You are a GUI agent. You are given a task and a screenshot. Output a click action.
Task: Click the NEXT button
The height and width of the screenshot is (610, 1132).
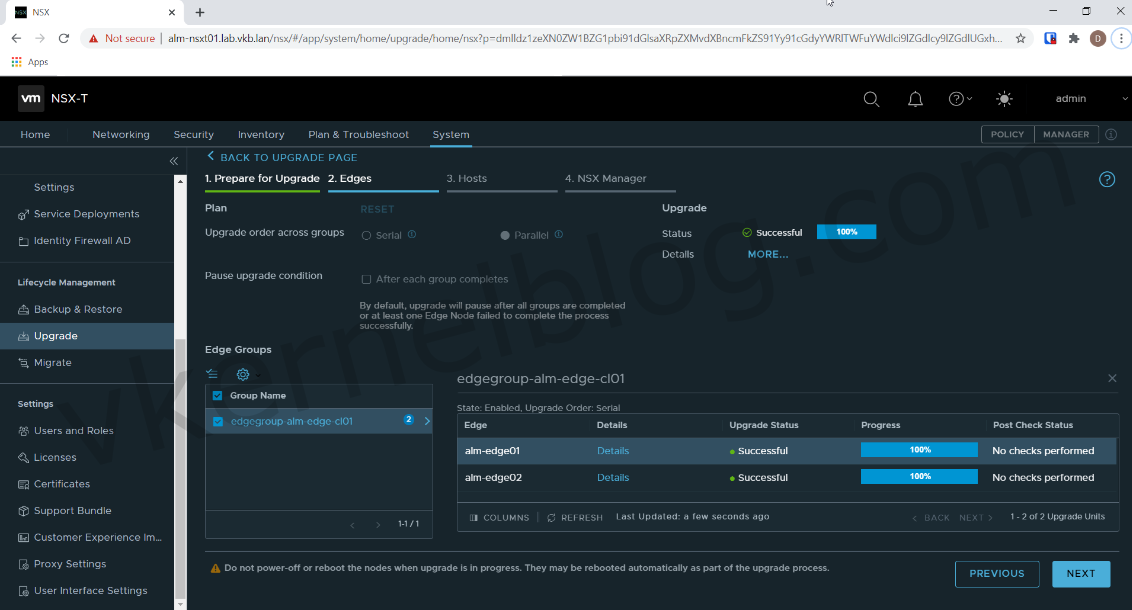click(1080, 574)
